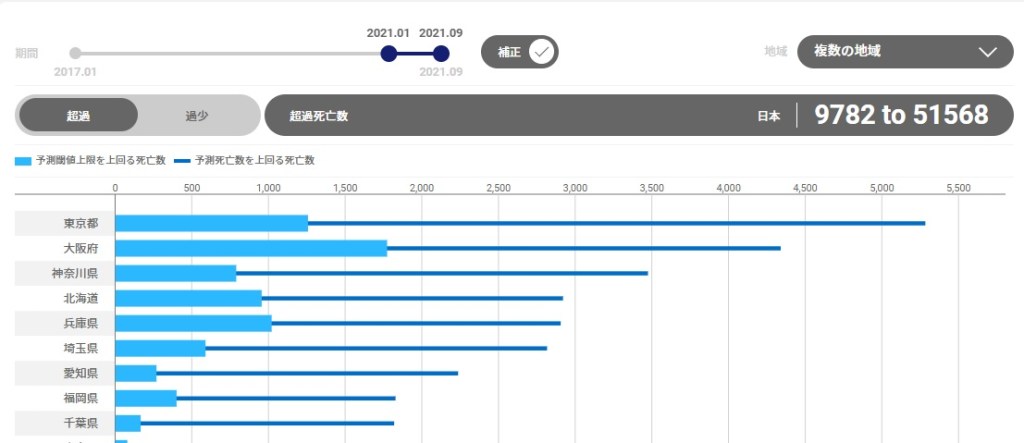The height and width of the screenshot is (443, 1024).
Task: Click the 2021.01 slider start handle
Action: [388, 53]
